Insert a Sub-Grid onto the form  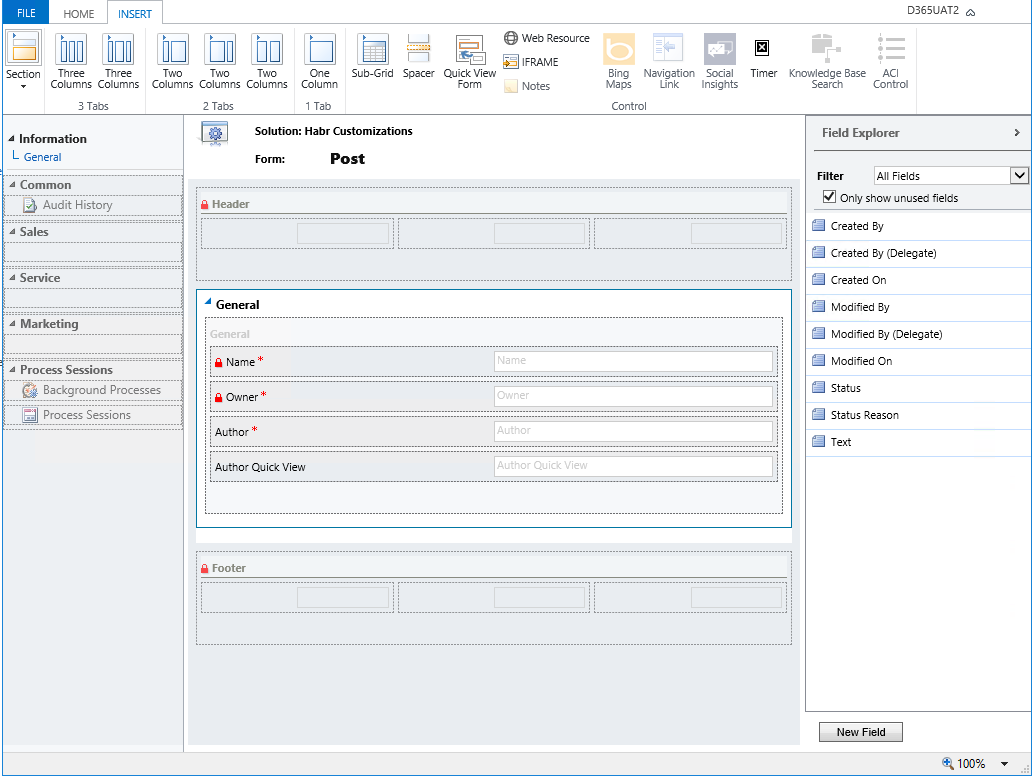click(372, 60)
